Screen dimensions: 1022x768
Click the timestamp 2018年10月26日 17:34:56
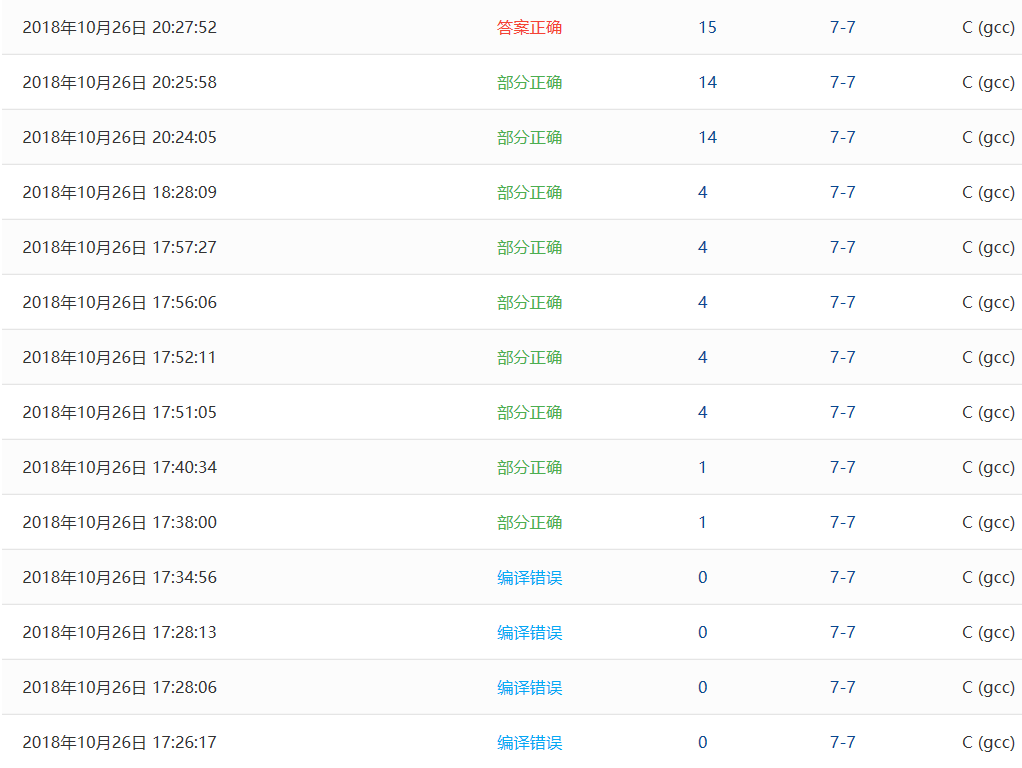119,577
